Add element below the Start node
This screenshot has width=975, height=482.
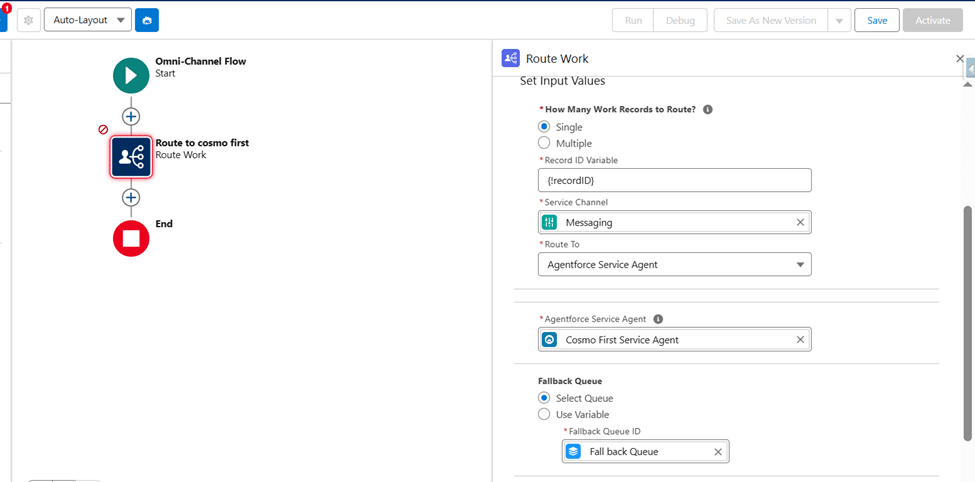tap(131, 116)
